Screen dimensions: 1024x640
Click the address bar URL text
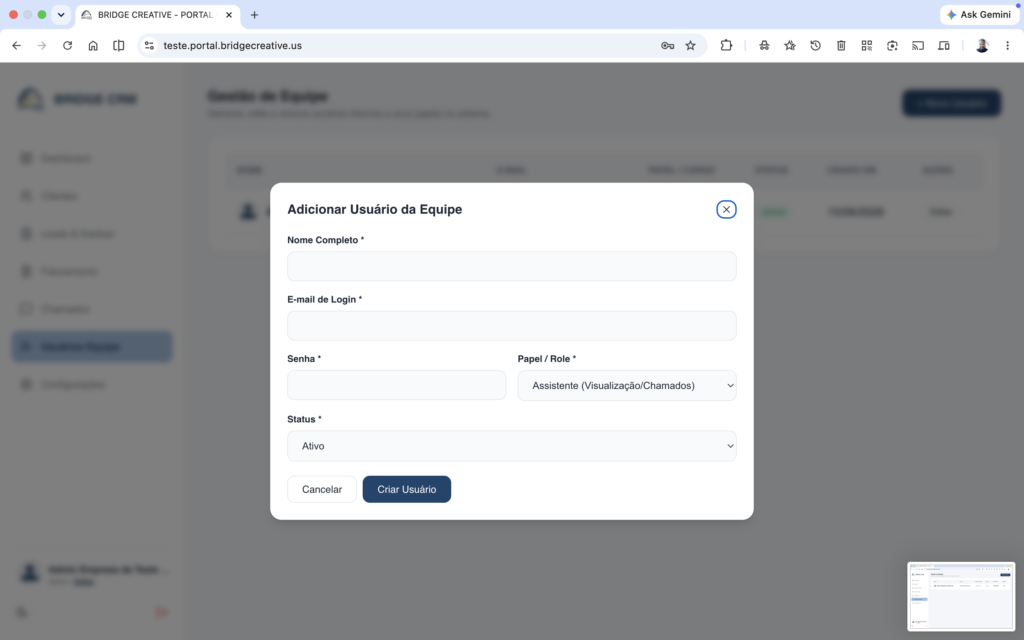[x=232, y=46]
